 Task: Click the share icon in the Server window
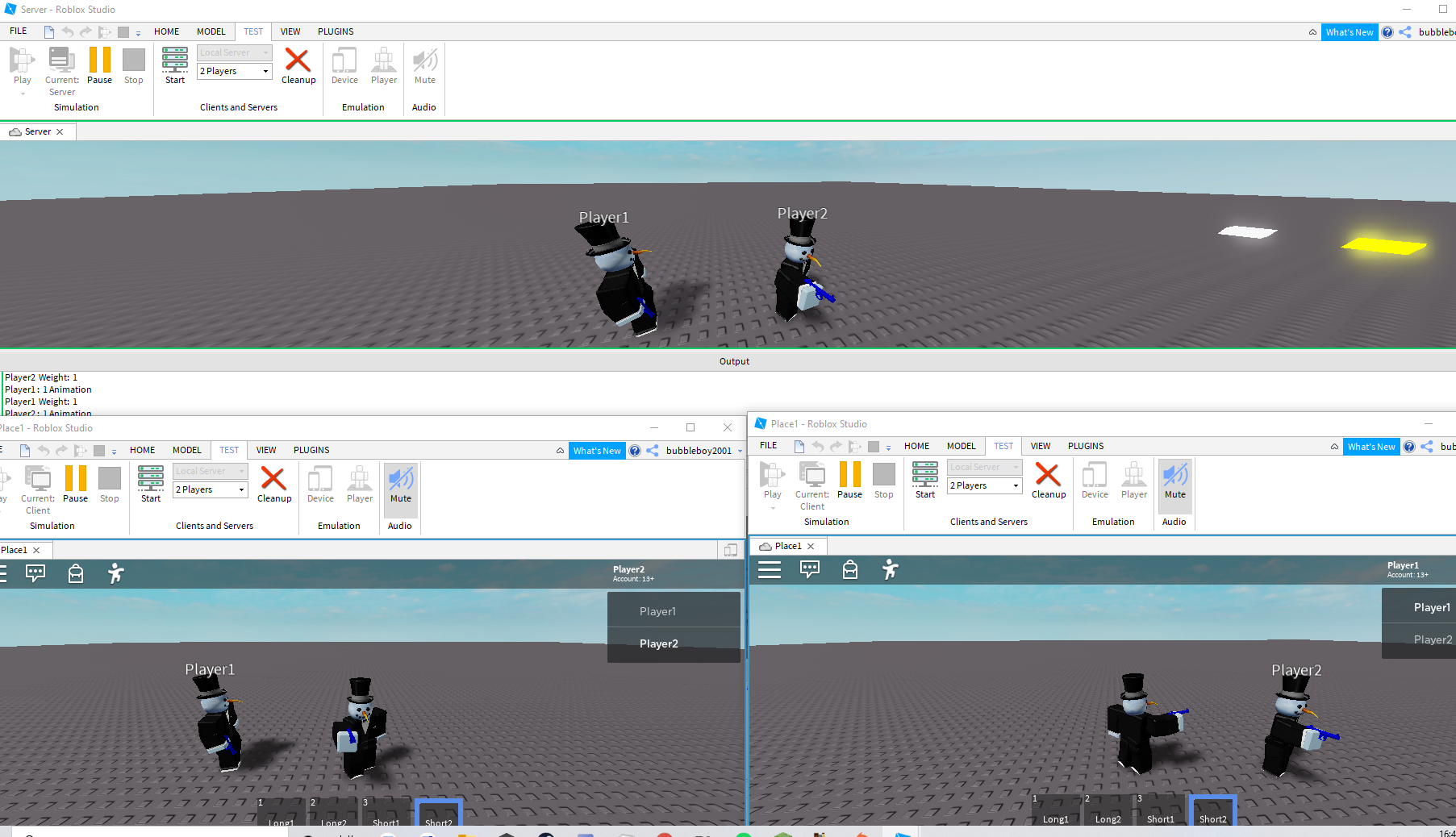(x=1405, y=32)
